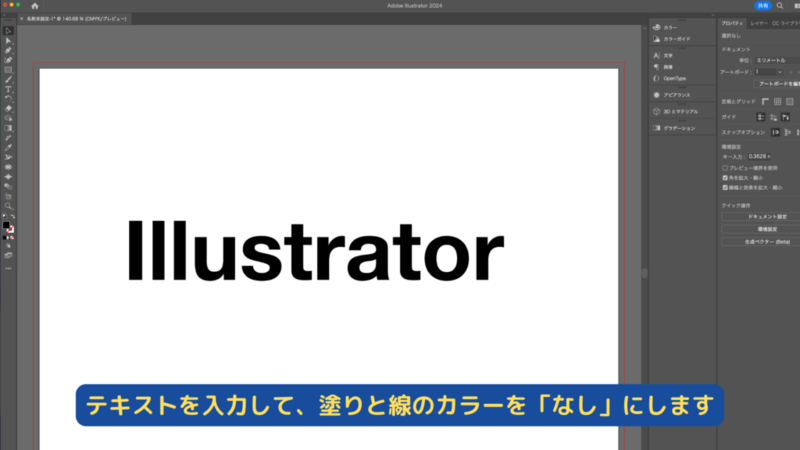Uncheck 線幅と効果を拡大・縮小 checkbox
Viewport: 800px width, 450px height.
point(725,187)
